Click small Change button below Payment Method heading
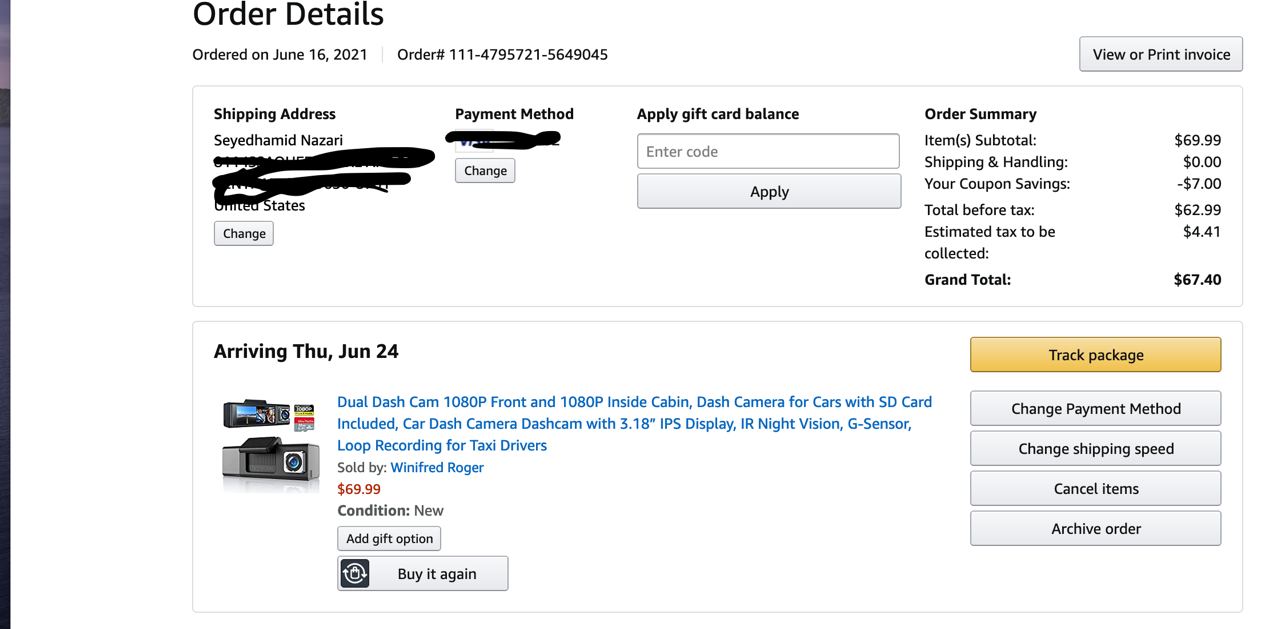Viewport: 1280px width, 629px height. click(485, 171)
